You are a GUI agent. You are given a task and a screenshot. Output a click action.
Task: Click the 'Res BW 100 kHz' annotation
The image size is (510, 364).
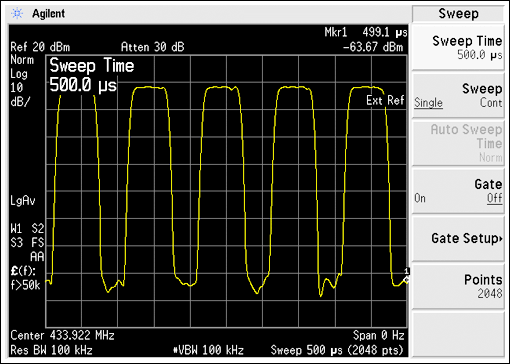pyautogui.click(x=51, y=350)
